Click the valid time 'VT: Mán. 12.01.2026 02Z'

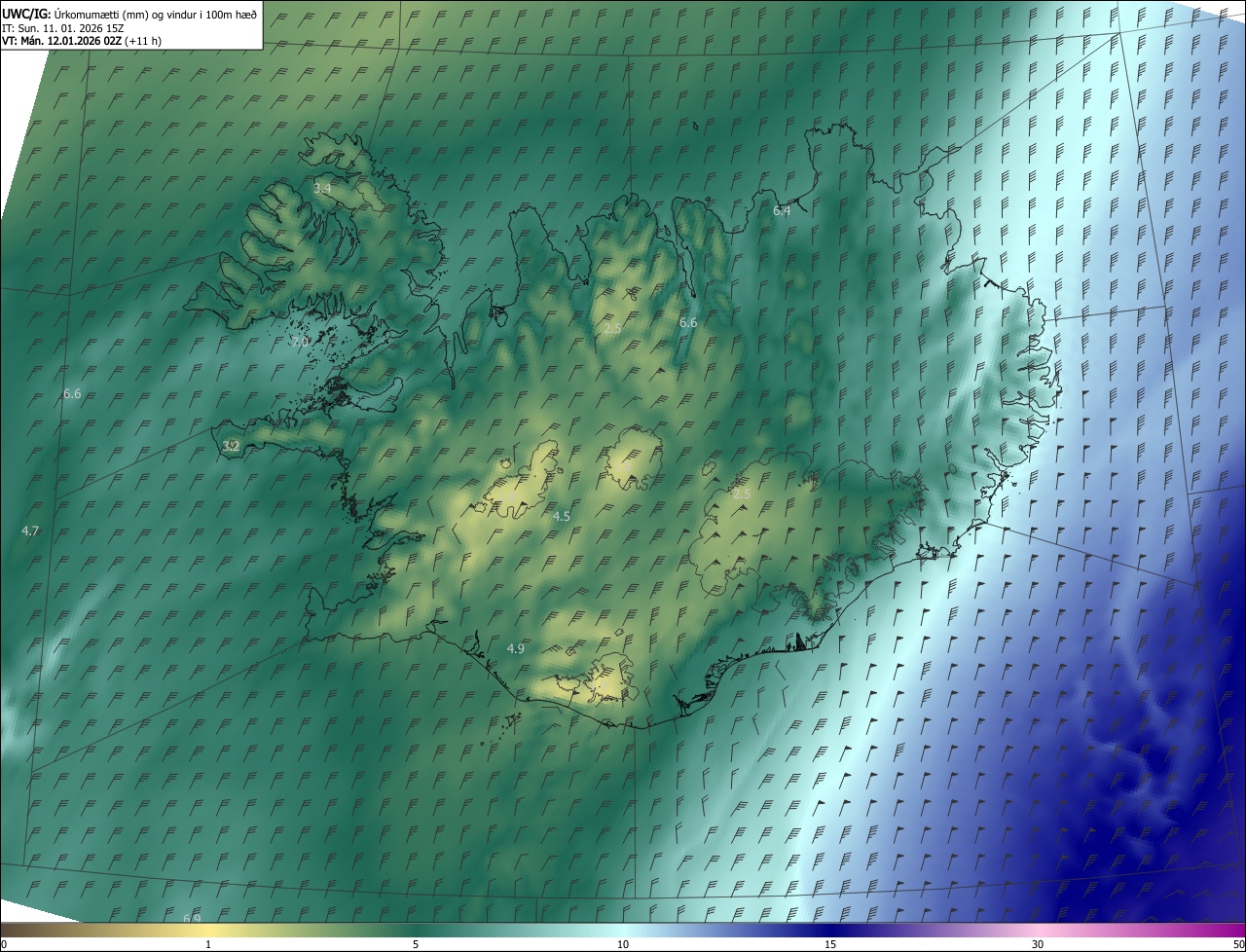tap(61, 41)
